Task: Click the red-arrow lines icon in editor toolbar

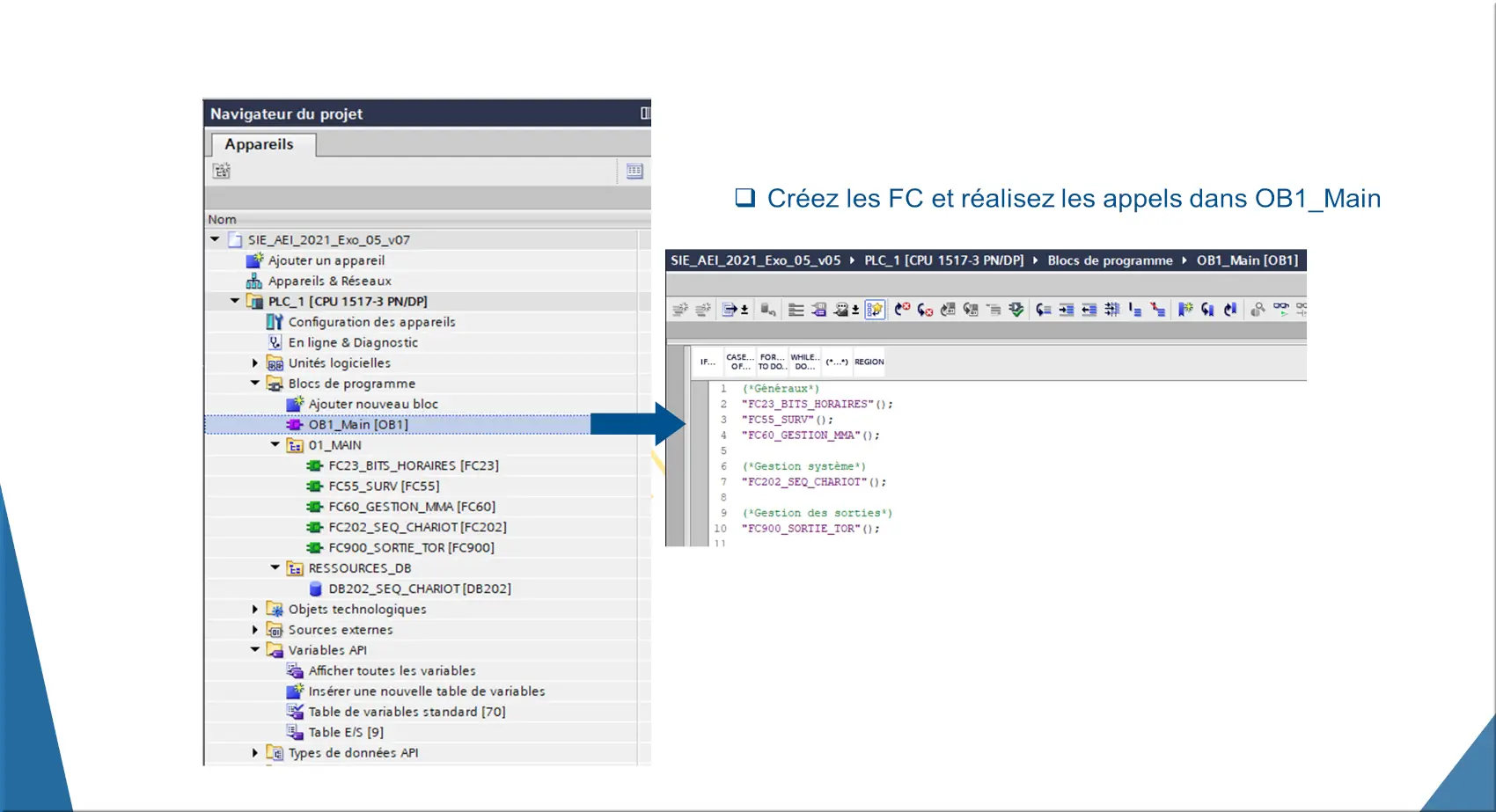Action: (x=1157, y=309)
